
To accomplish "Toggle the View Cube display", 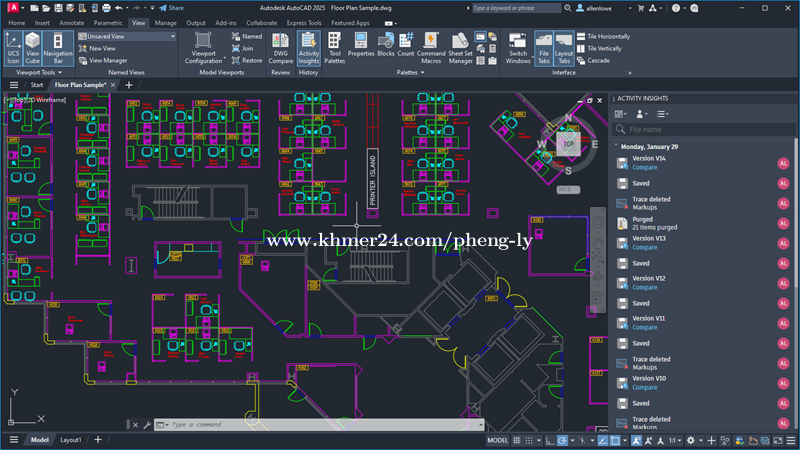I will click(x=32, y=48).
